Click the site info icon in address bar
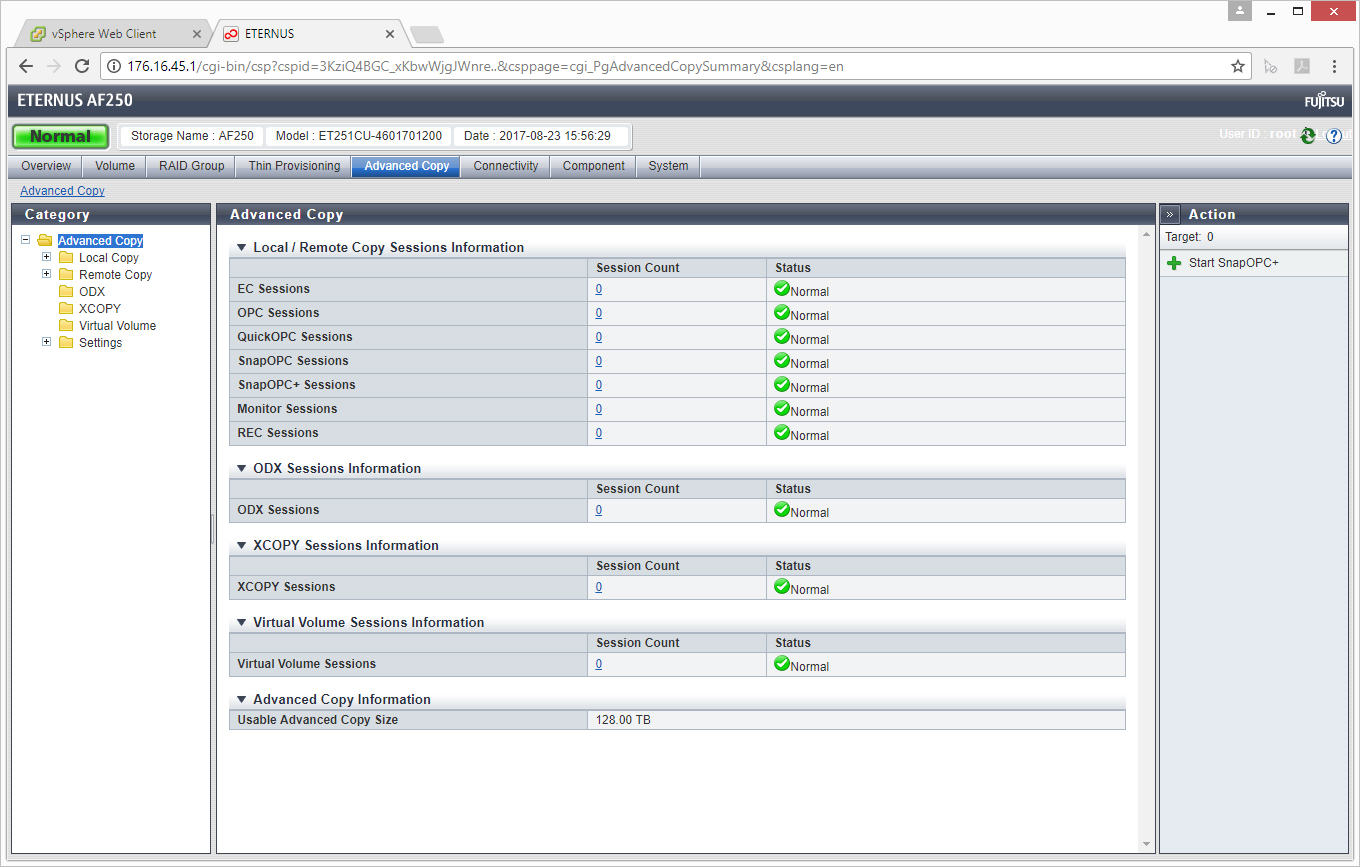1360x867 pixels. click(115, 67)
